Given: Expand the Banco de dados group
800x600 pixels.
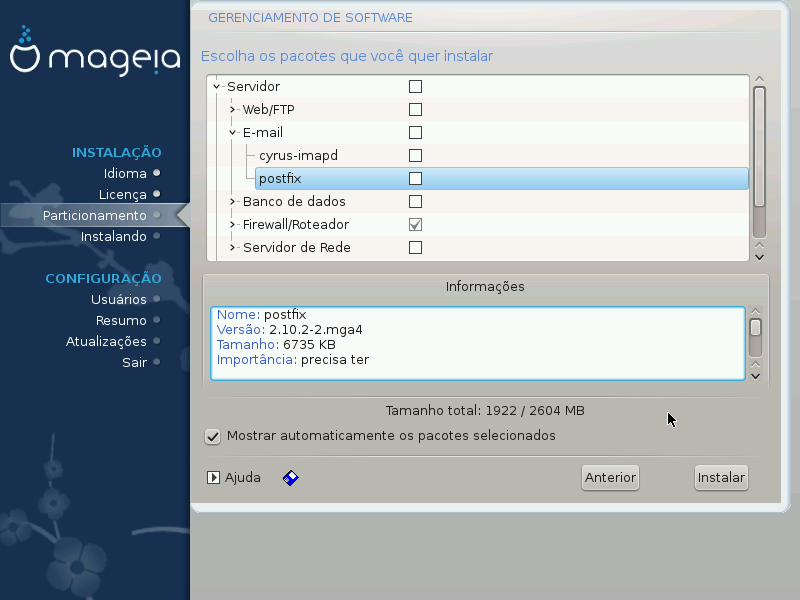Looking at the screenshot, I should click(x=232, y=202).
